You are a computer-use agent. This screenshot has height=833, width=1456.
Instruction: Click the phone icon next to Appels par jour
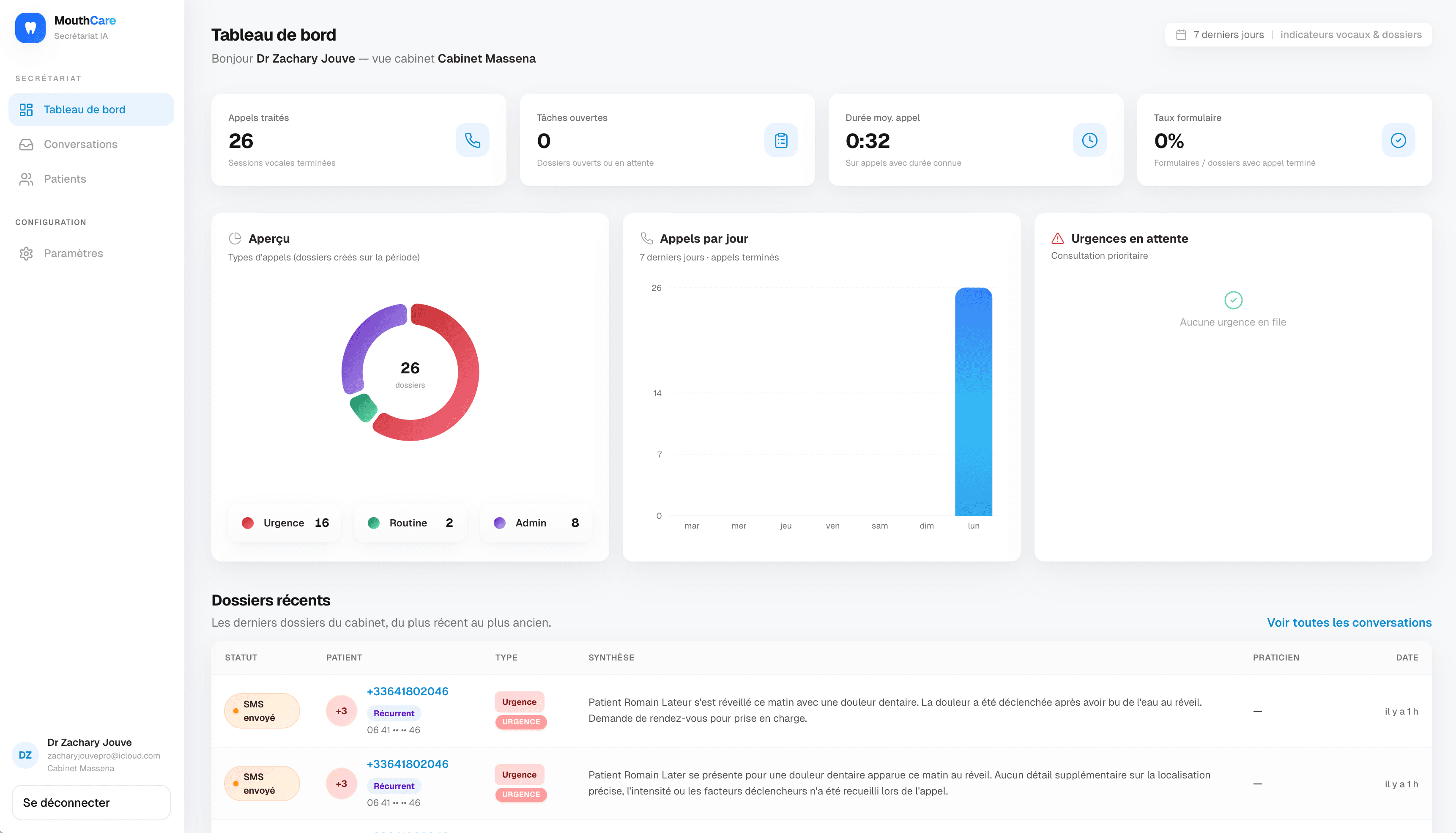pos(647,238)
